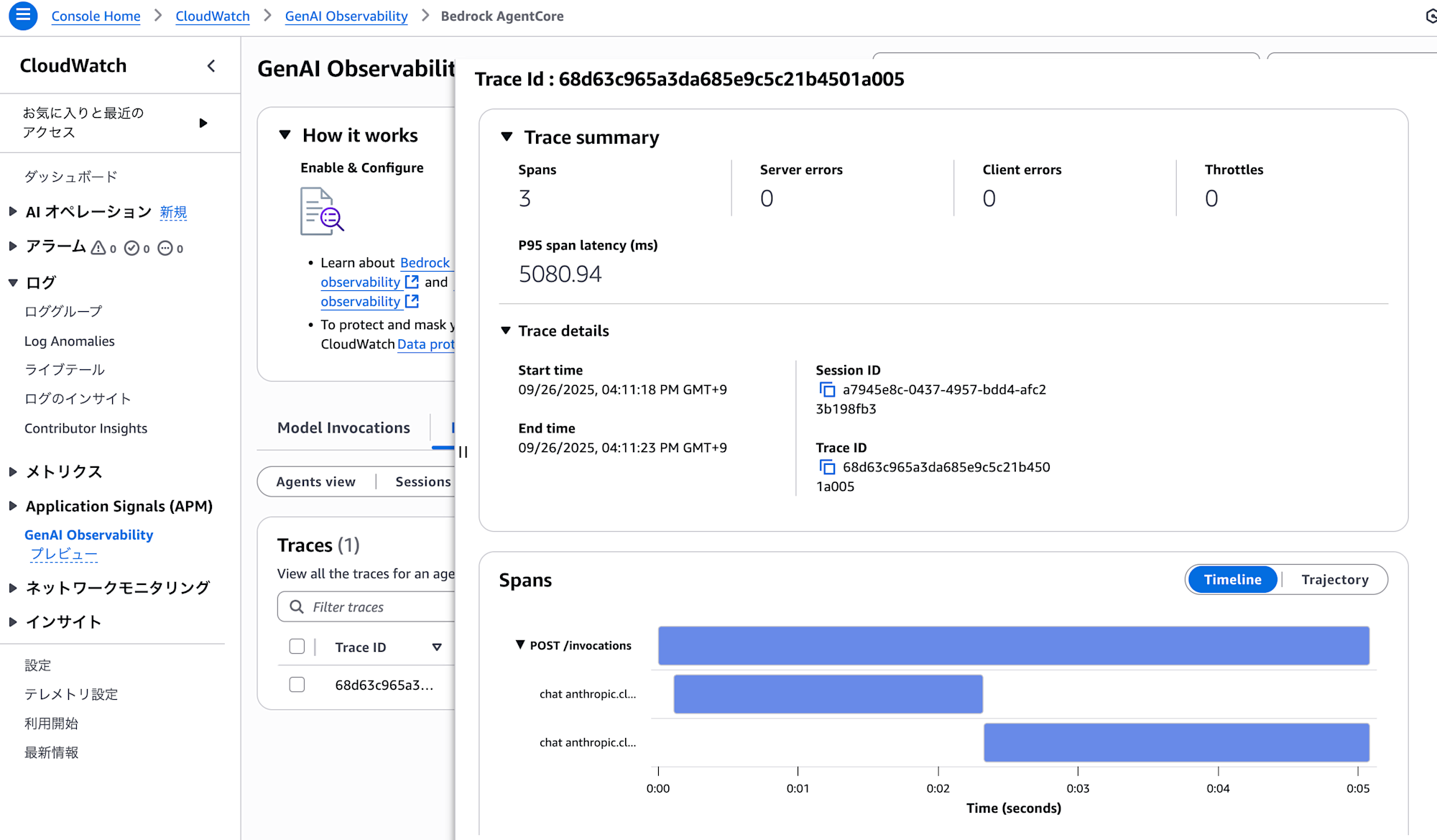Select the first chat anthropic.cl... span label
This screenshot has height=840, width=1437.
pos(588,694)
